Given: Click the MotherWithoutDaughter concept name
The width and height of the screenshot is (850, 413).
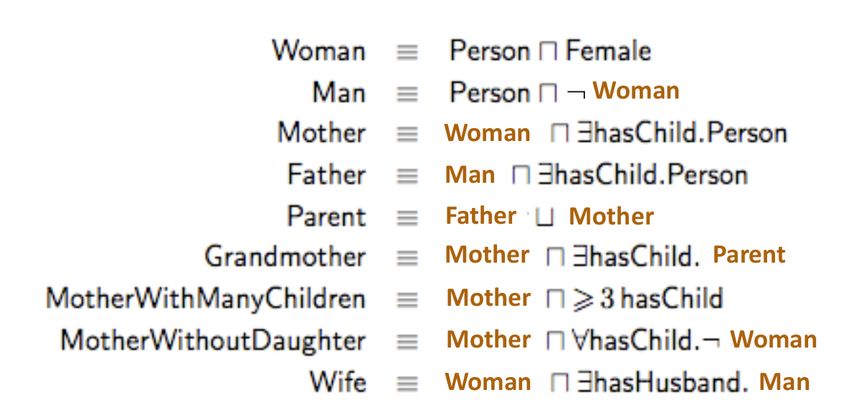Looking at the screenshot, I should [x=212, y=341].
